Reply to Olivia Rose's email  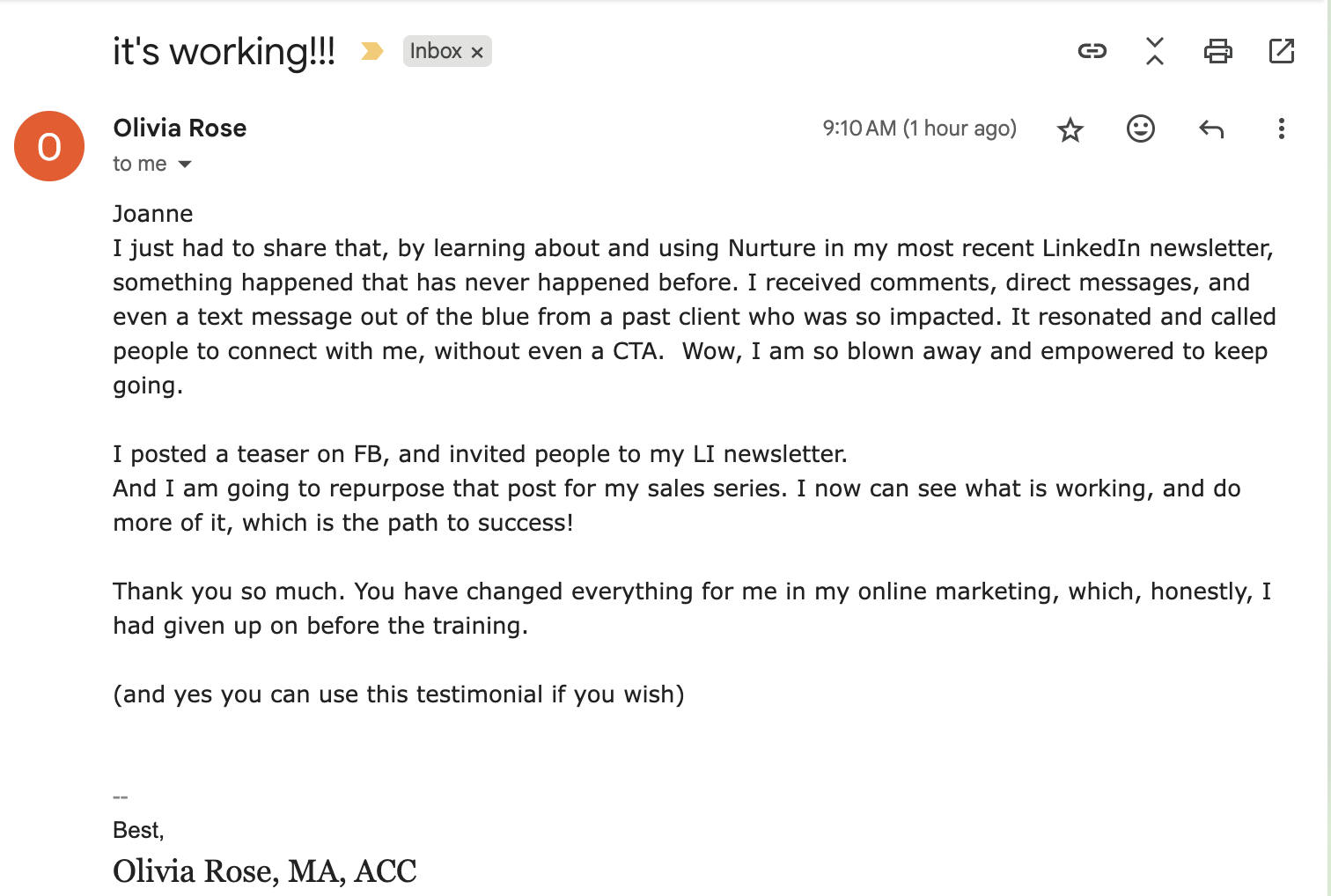click(1211, 129)
